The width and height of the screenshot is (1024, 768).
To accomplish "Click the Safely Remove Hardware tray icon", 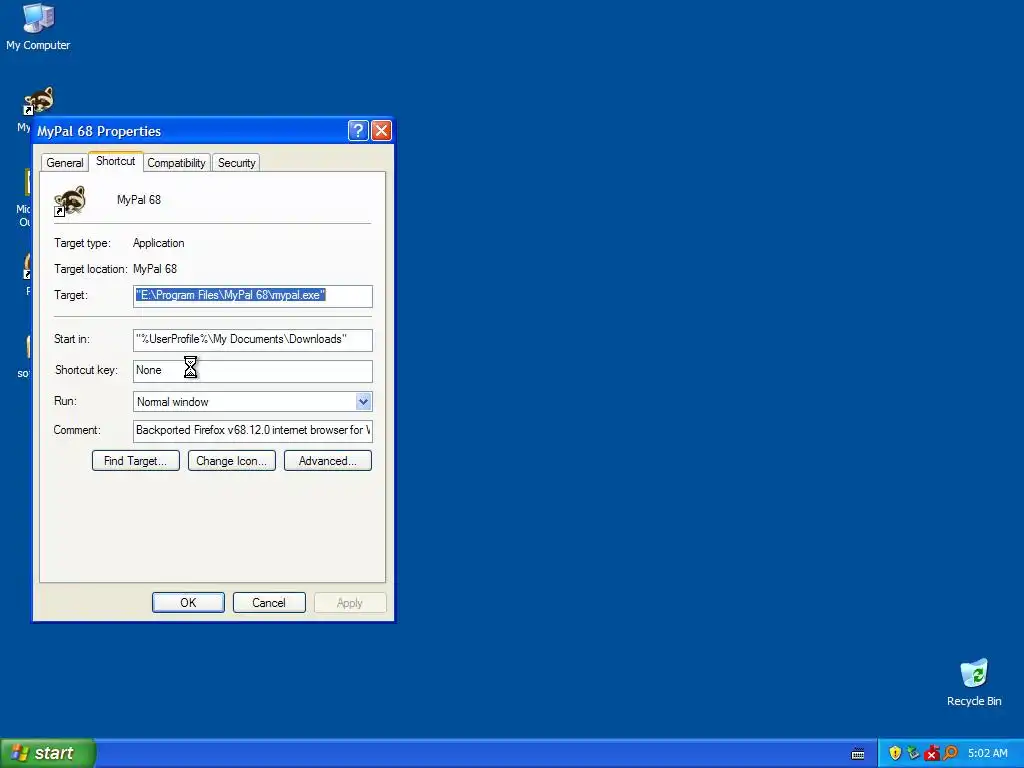I will click(x=913, y=753).
